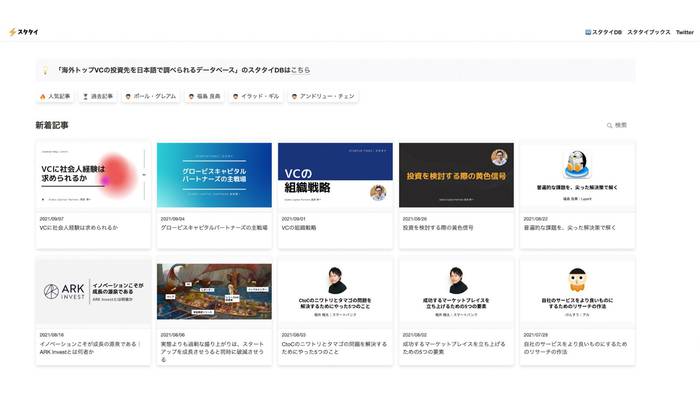Follow the こちら link in banner
The height and width of the screenshot is (393, 700).
300,70
